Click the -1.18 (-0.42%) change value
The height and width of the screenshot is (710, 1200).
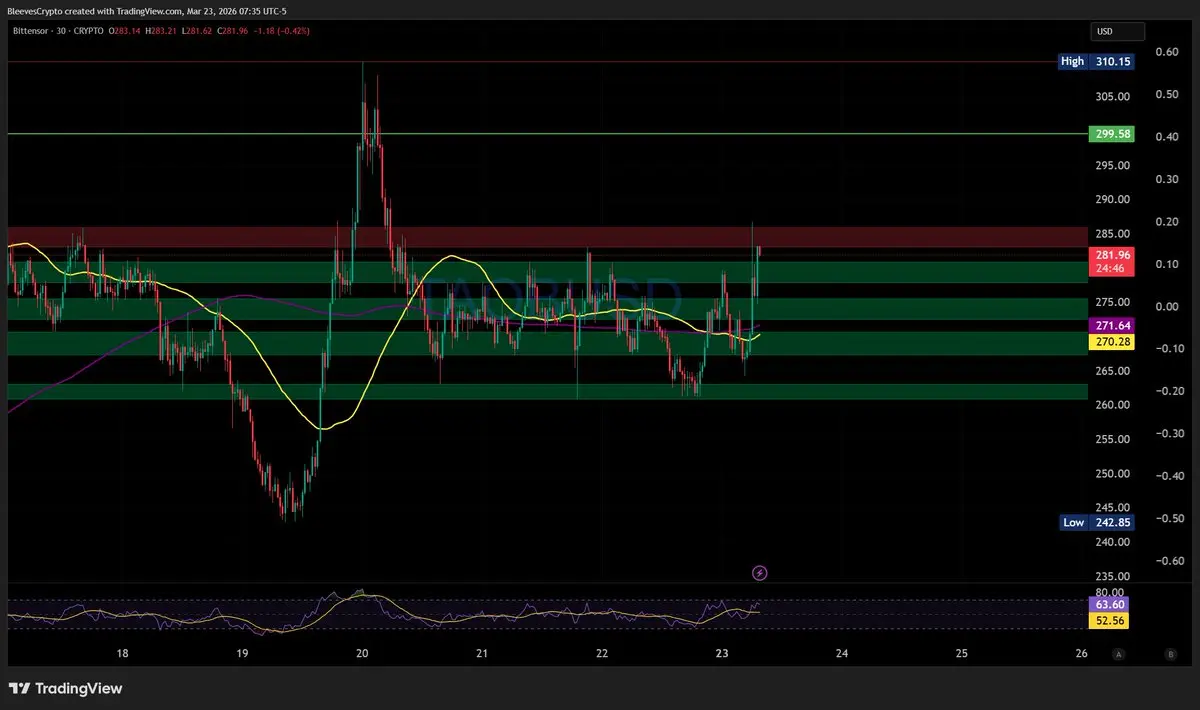(280, 31)
